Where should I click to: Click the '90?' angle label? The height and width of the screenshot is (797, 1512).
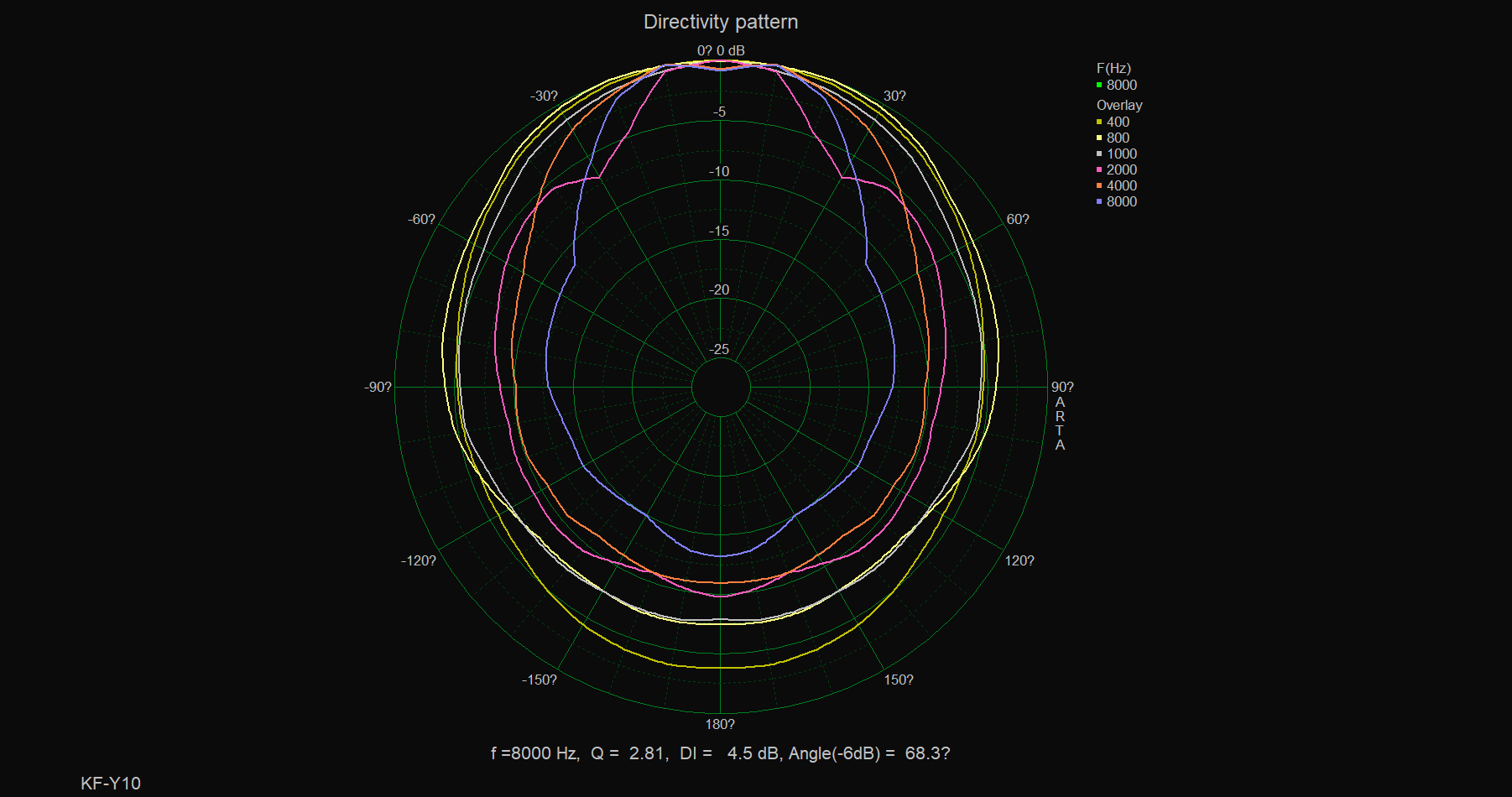tap(1062, 387)
